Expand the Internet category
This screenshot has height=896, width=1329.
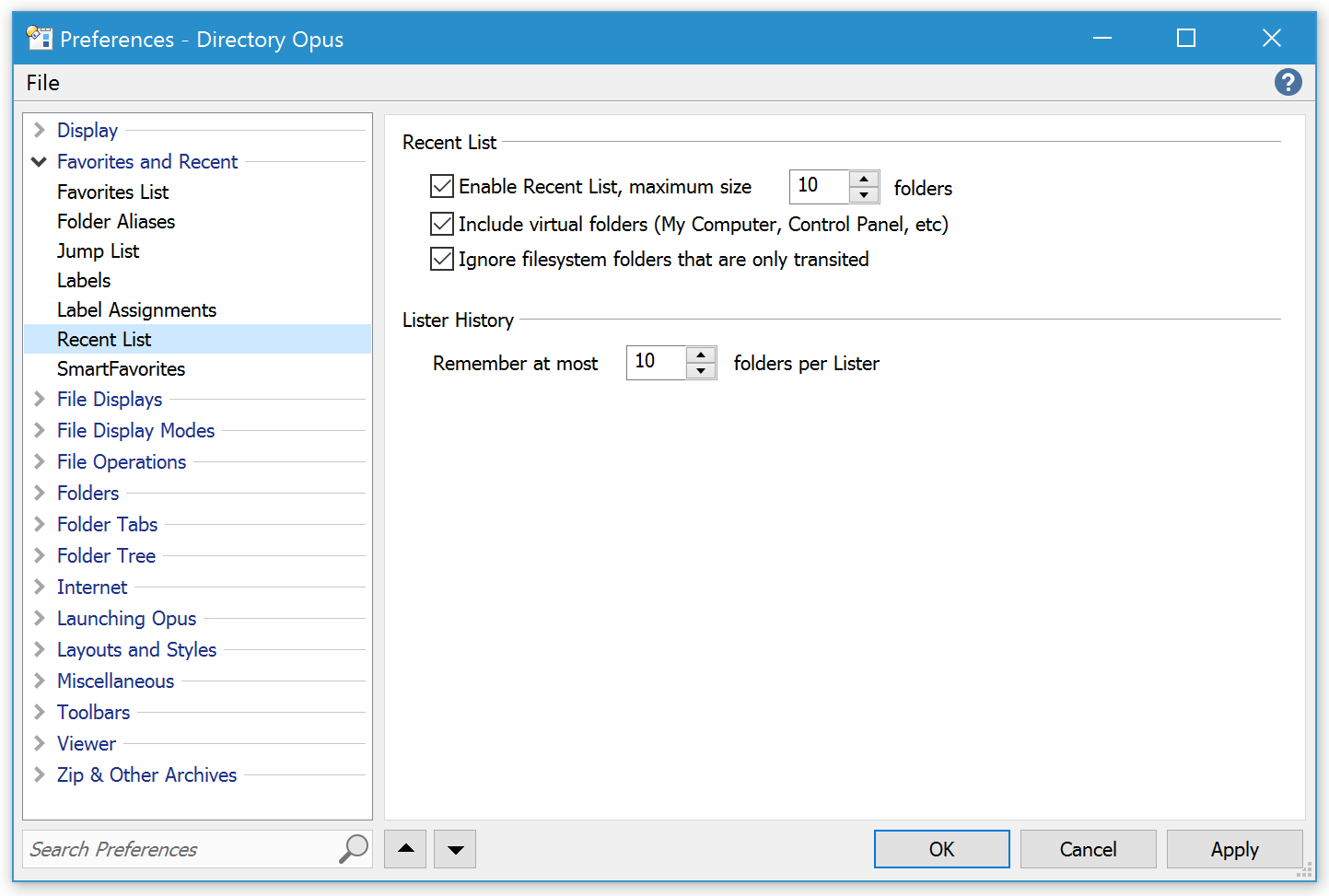pos(40,587)
